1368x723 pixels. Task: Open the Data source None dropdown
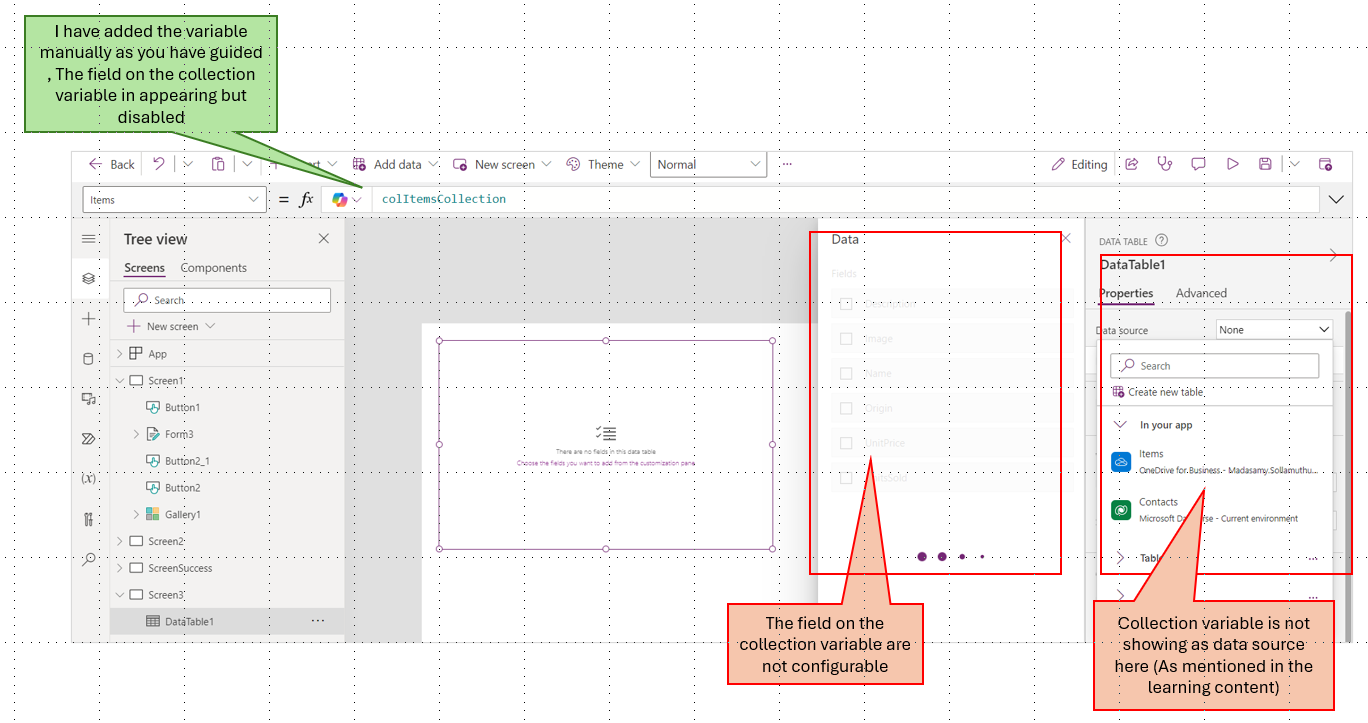[x=1273, y=328]
